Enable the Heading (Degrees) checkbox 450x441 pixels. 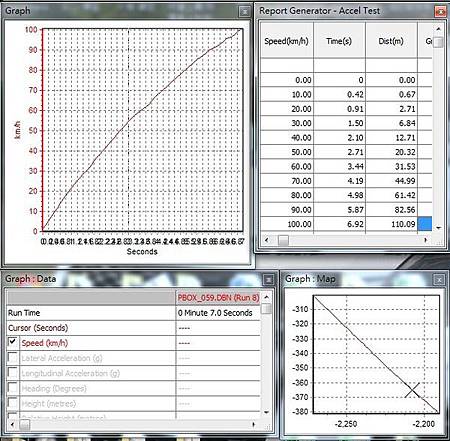tap(13, 388)
